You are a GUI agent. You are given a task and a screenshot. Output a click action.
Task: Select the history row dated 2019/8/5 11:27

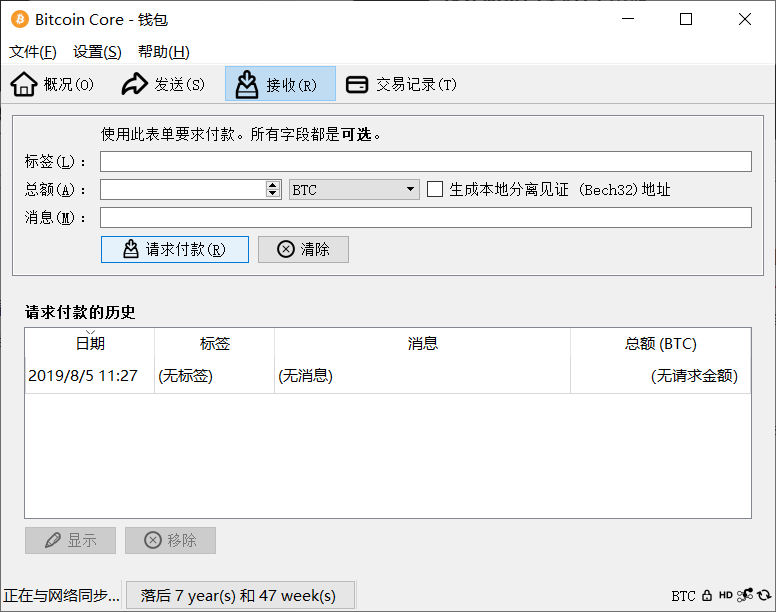point(388,376)
